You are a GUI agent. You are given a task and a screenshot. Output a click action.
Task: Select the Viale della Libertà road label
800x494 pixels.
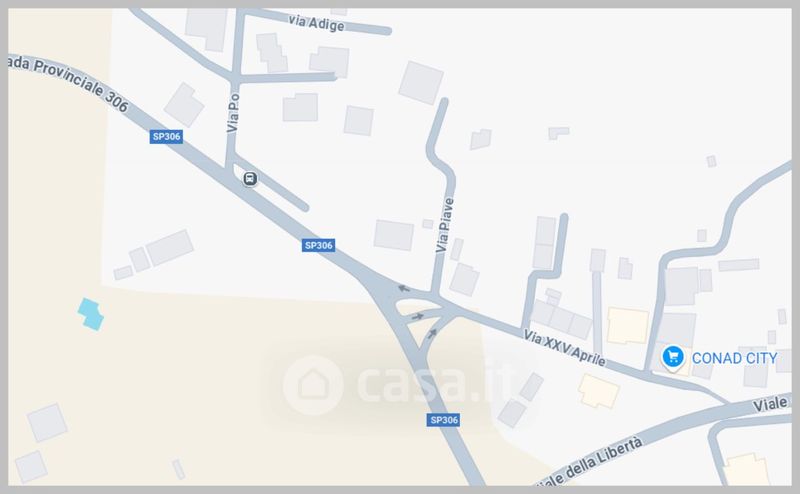click(590, 464)
